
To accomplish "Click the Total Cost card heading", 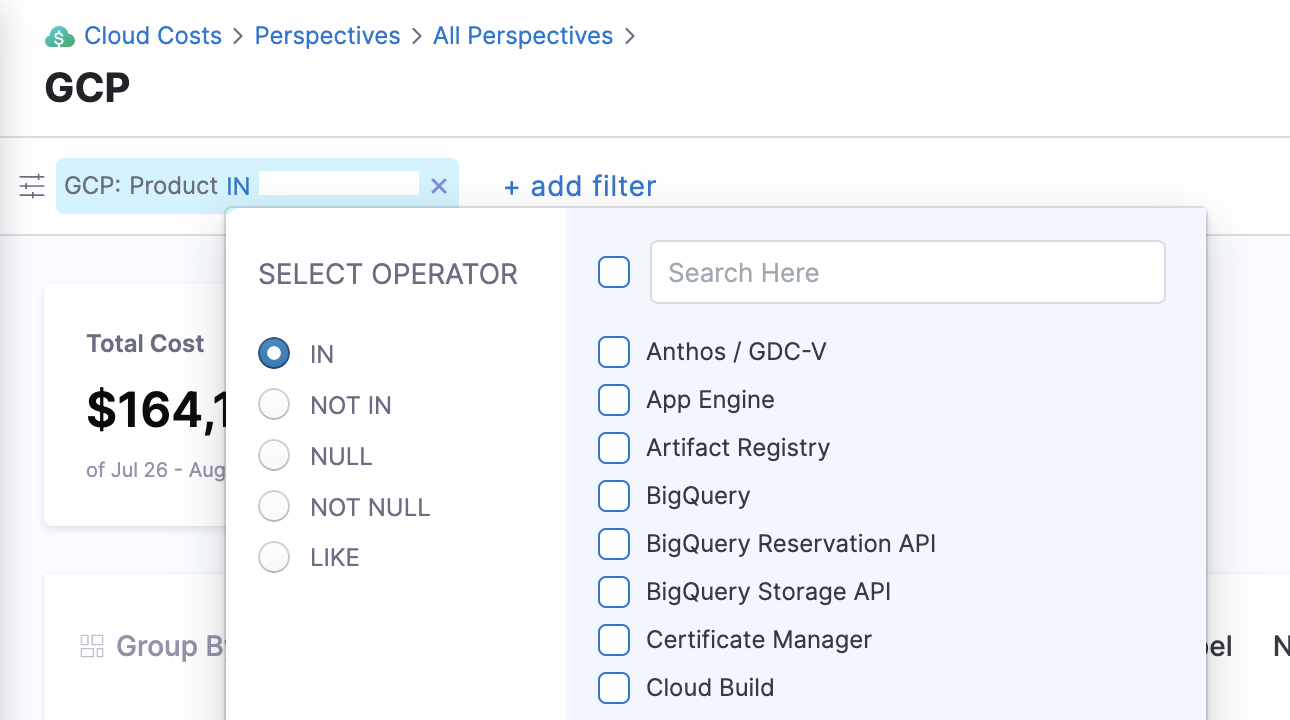I will pyautogui.click(x=145, y=344).
